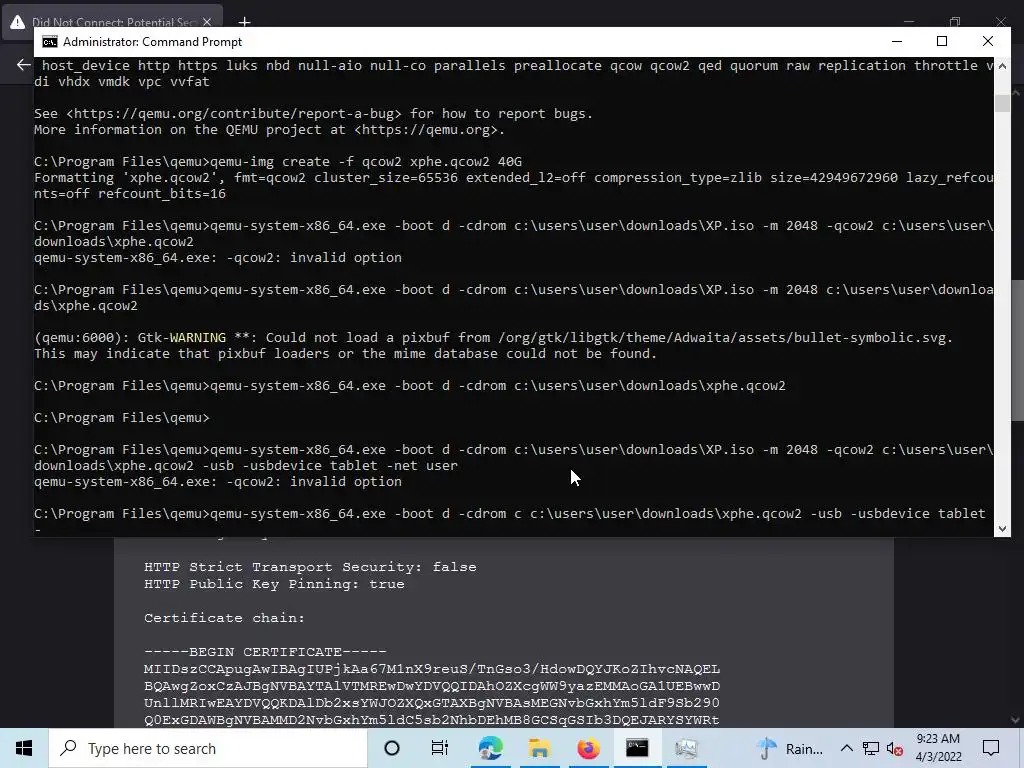
Task: Click the muted volume tray icon
Action: tap(895, 748)
